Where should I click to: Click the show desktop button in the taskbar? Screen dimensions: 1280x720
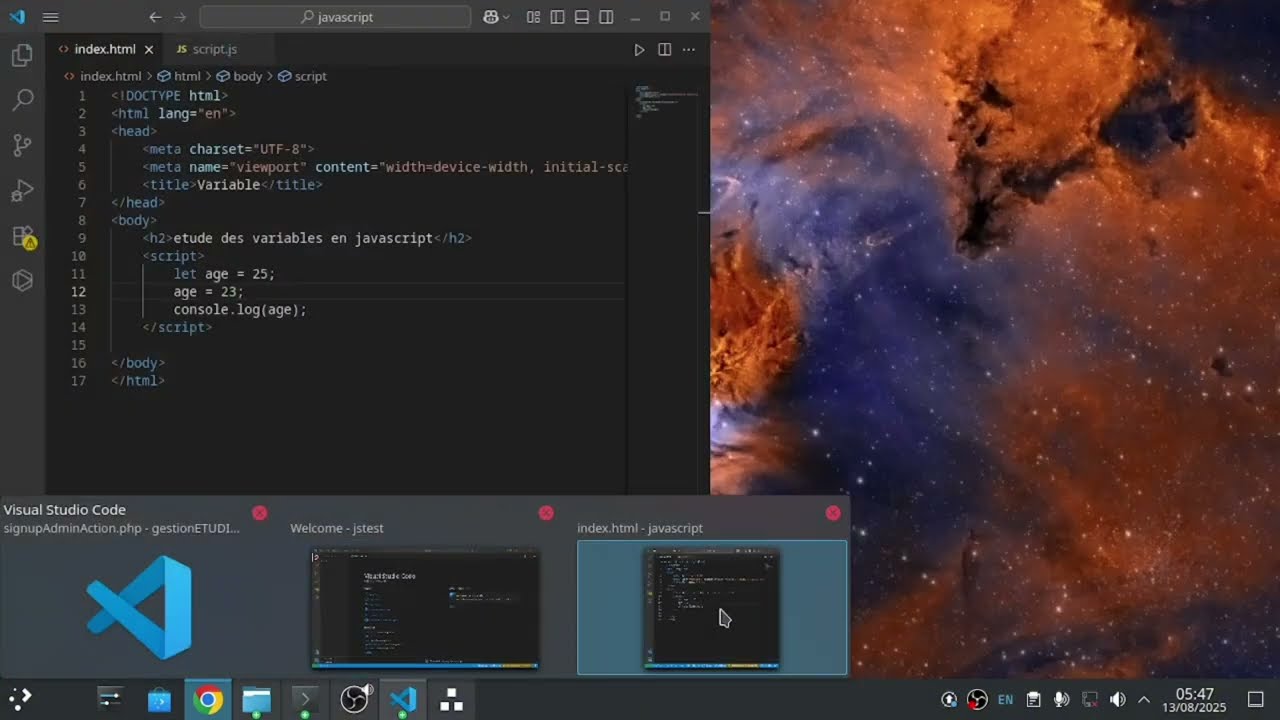[1256, 700]
